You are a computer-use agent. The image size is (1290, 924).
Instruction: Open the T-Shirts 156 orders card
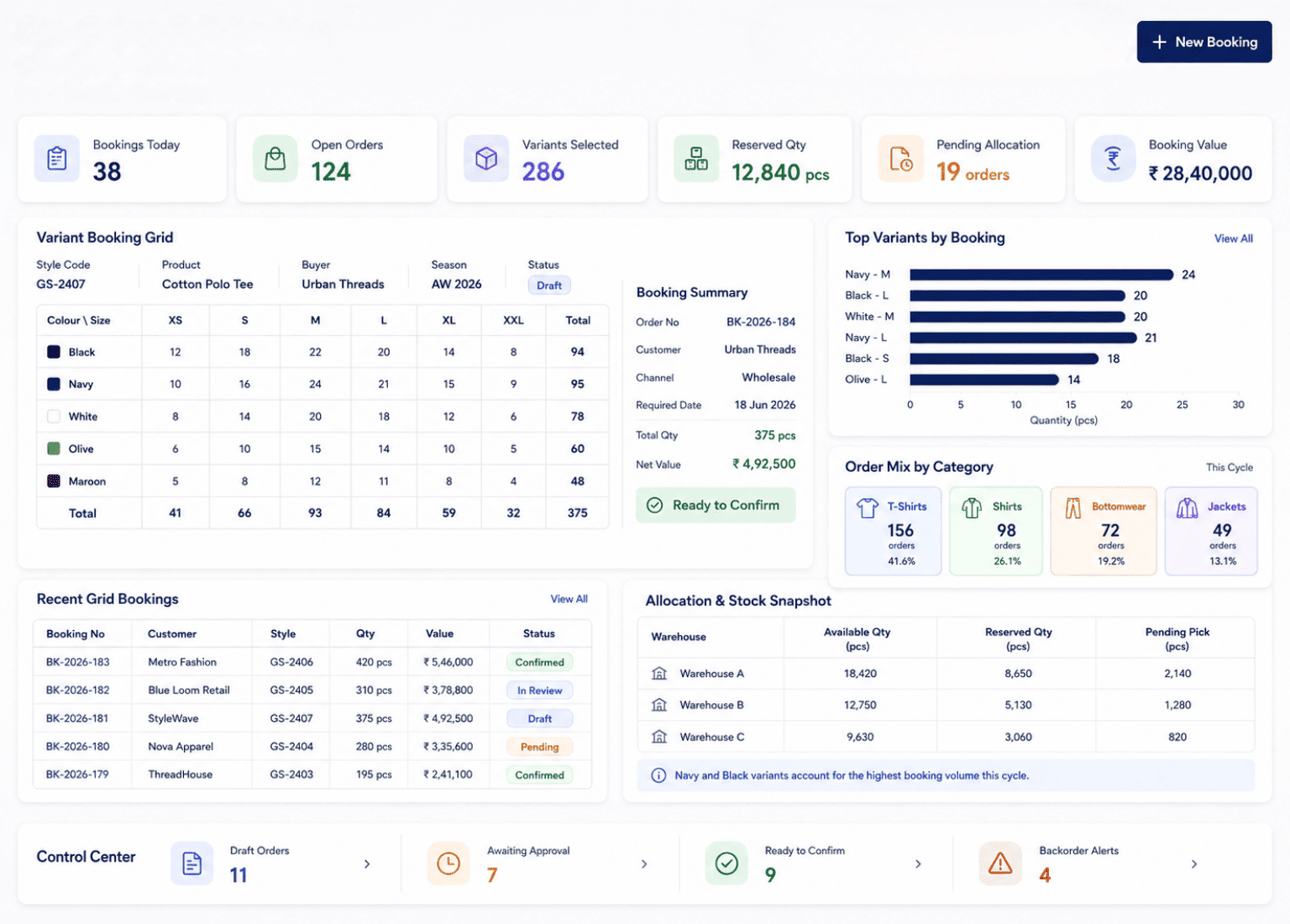pyautogui.click(x=893, y=531)
